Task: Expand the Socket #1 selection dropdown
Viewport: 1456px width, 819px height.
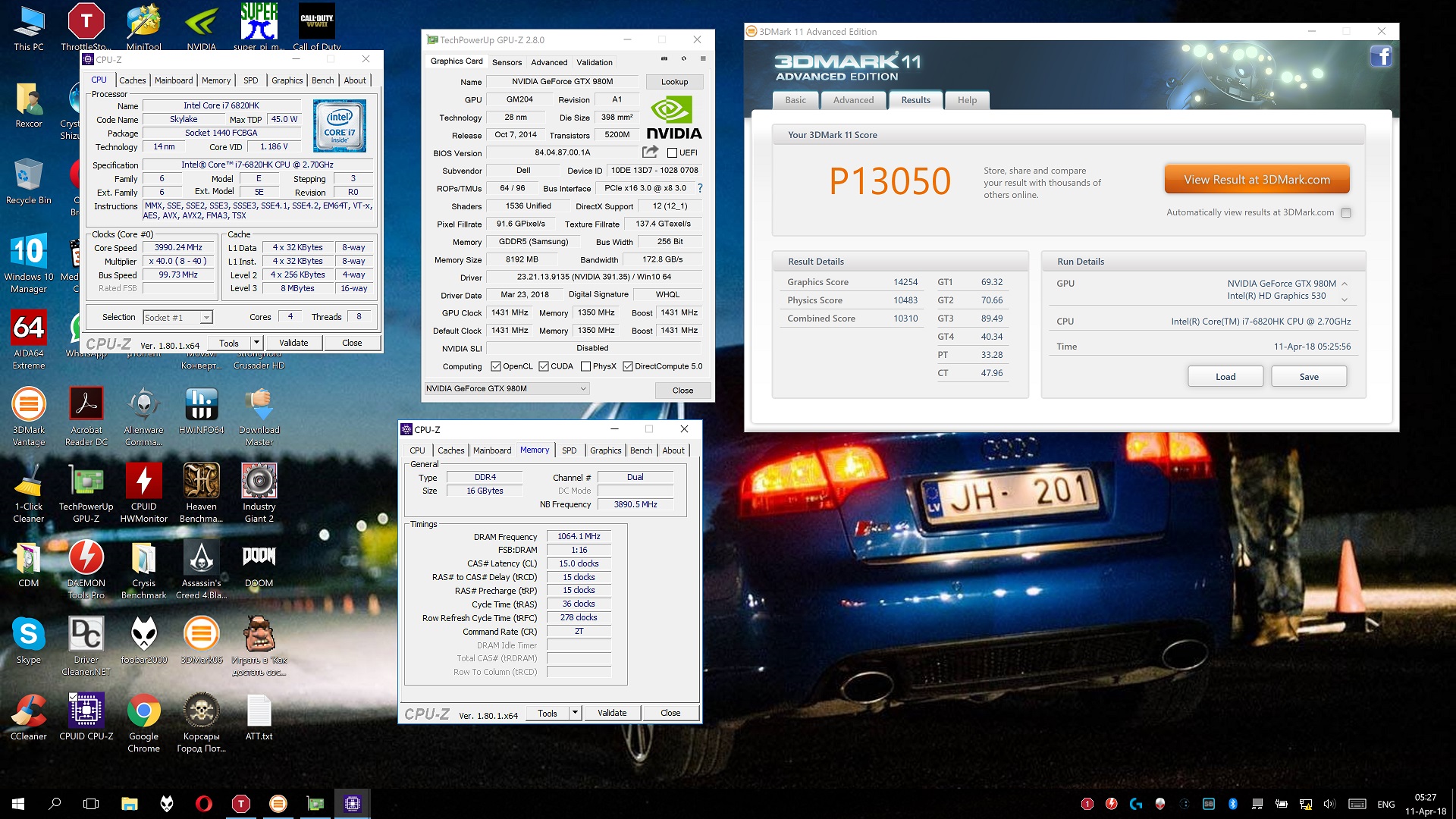Action: tap(206, 318)
